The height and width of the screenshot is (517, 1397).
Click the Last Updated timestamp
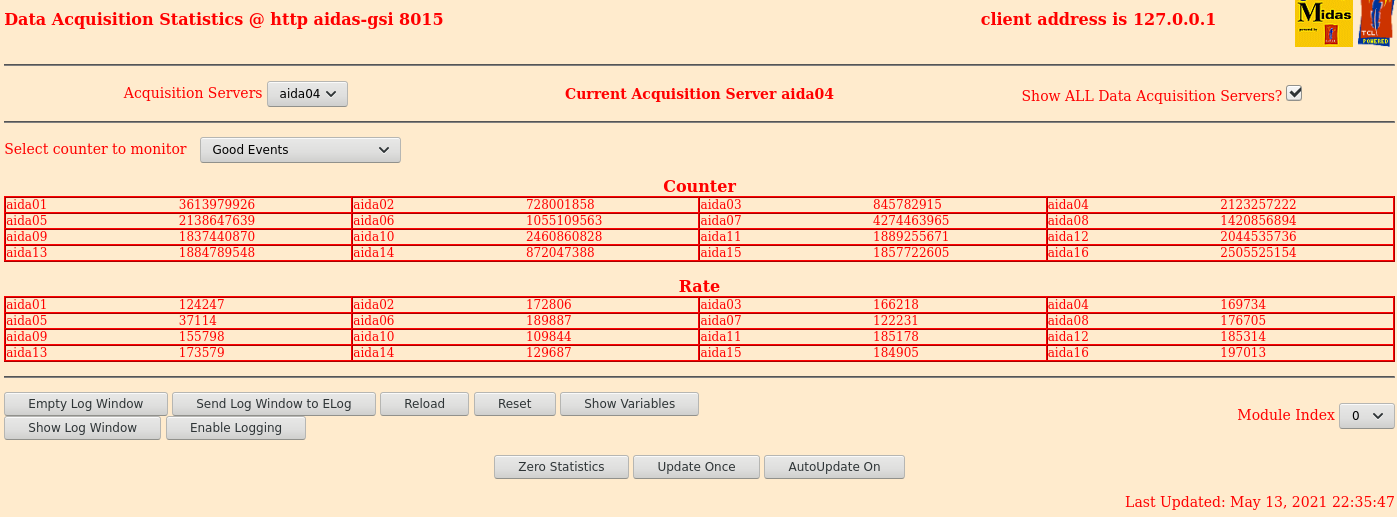click(1260, 502)
